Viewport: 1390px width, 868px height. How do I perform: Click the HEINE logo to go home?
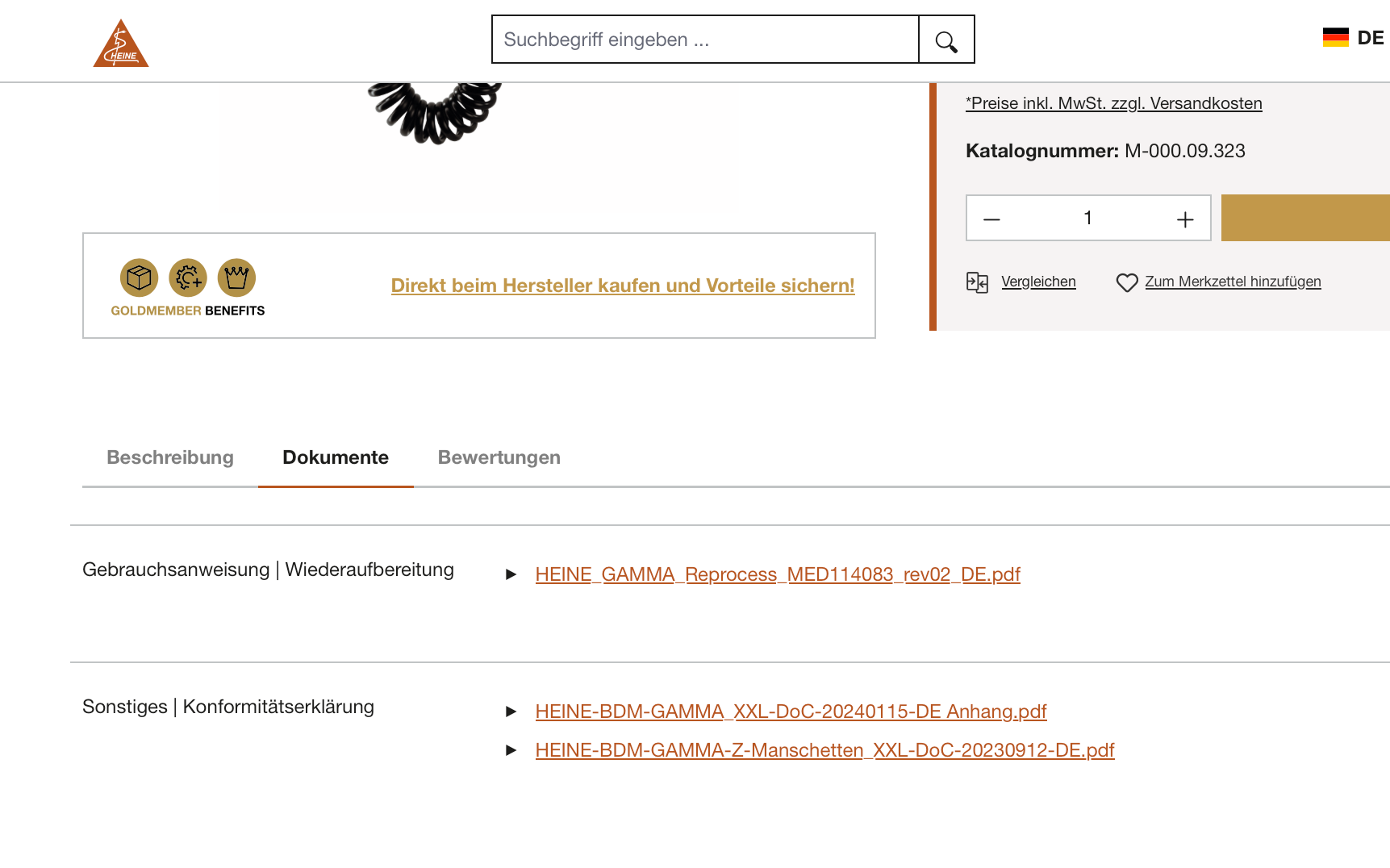point(121,43)
